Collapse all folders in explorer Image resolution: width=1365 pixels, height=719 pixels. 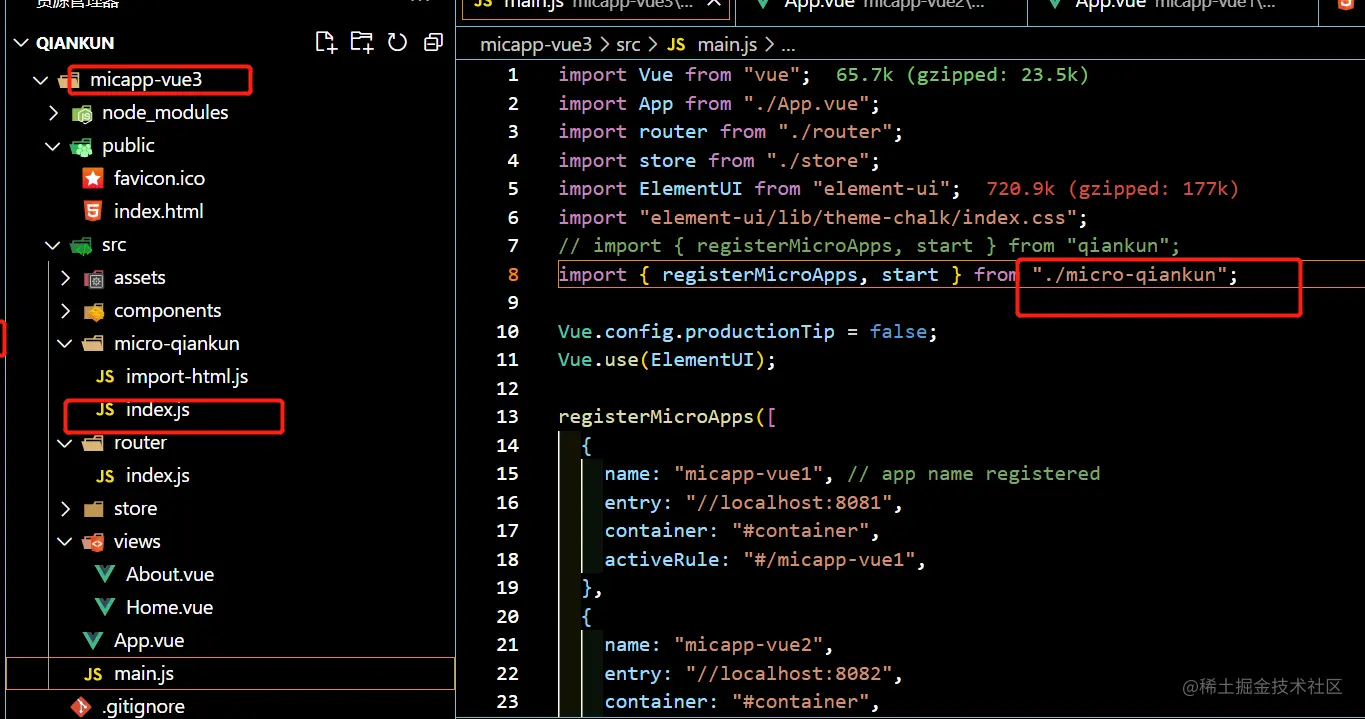pos(433,42)
